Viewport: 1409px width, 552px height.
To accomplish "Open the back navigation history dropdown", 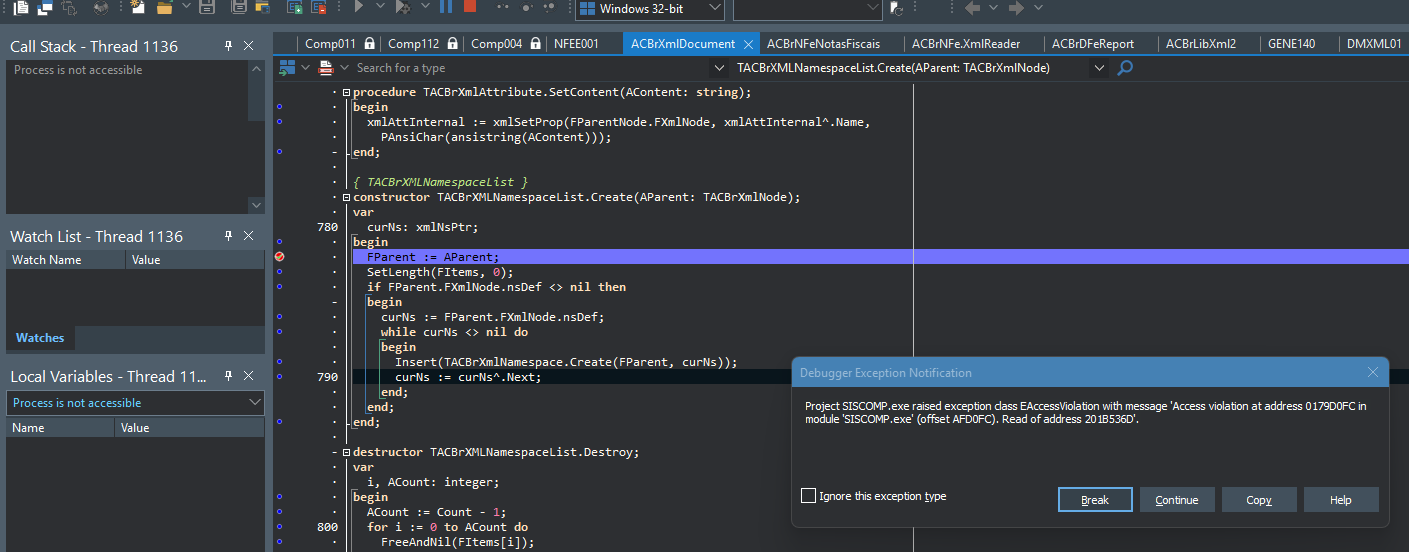I will pyautogui.click(x=993, y=8).
